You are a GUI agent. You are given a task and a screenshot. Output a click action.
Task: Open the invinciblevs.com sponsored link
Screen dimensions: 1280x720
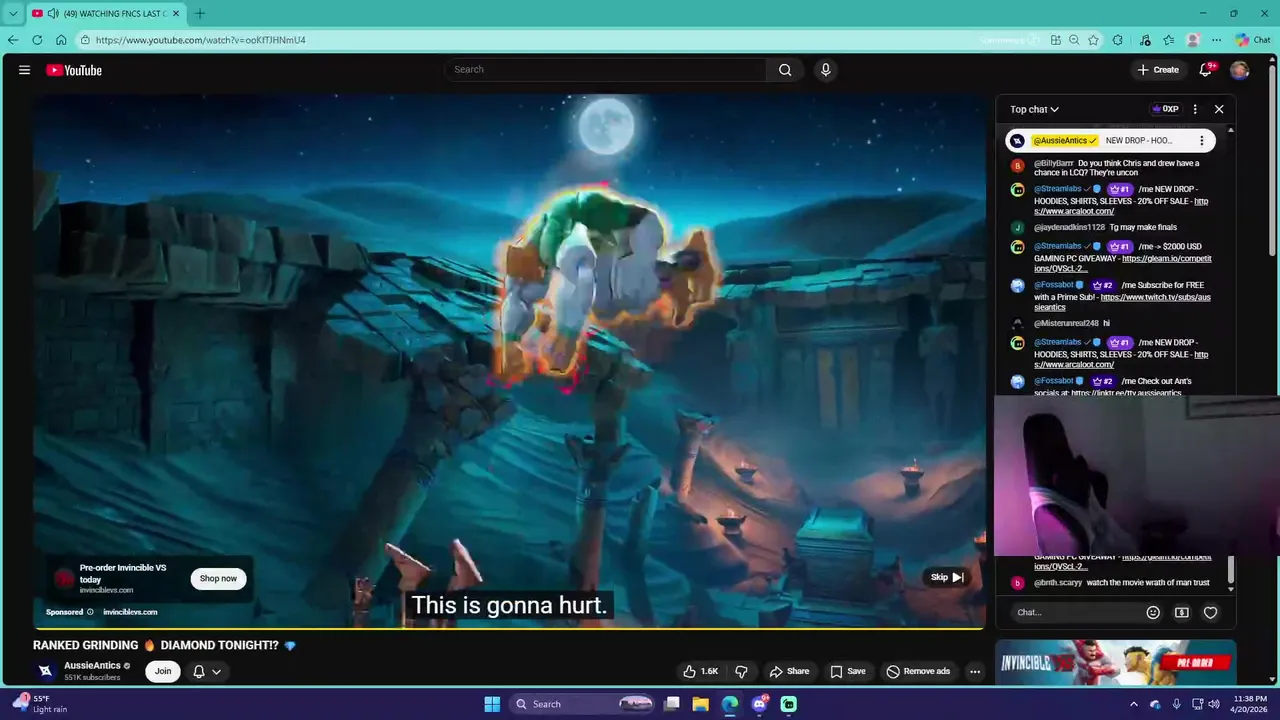[x=130, y=612]
